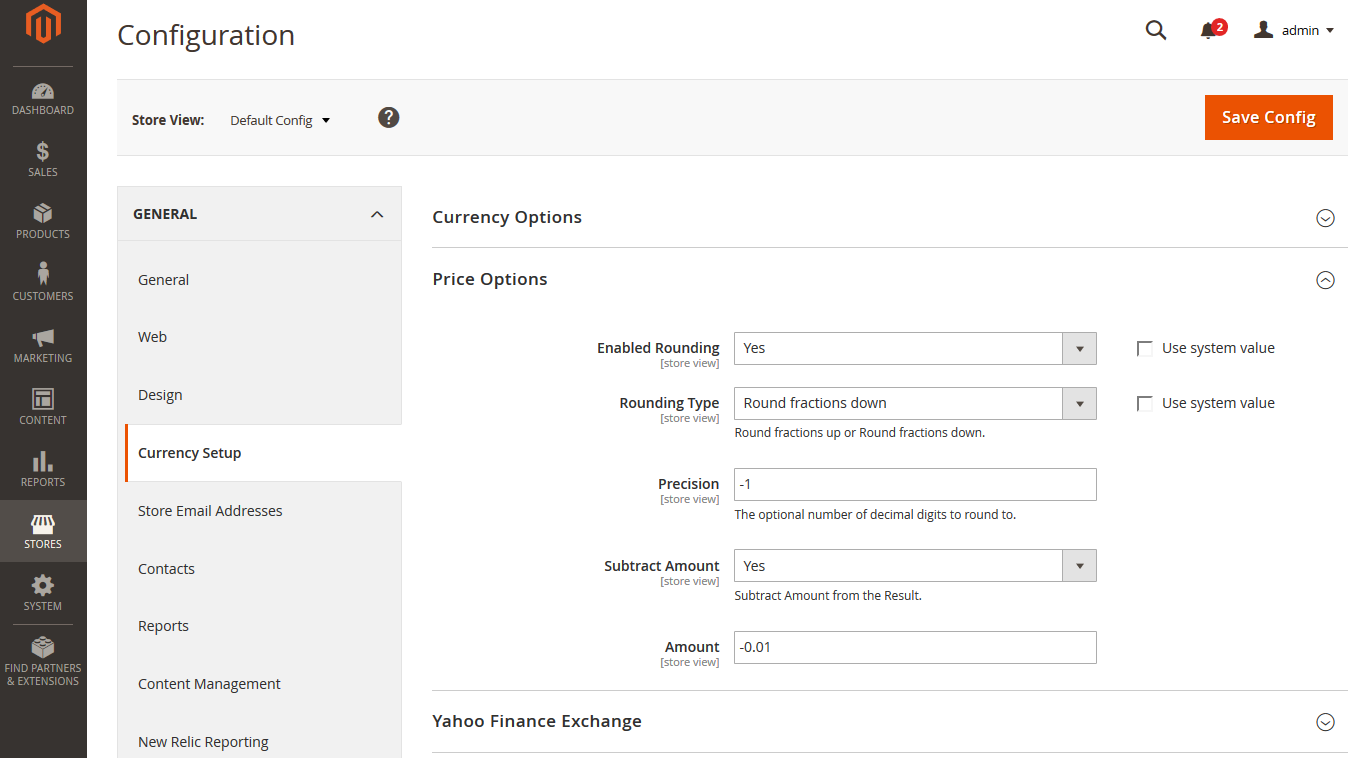Select the Store Email Addresses tab
Viewport: 1348px width, 758px height.
[210, 511]
